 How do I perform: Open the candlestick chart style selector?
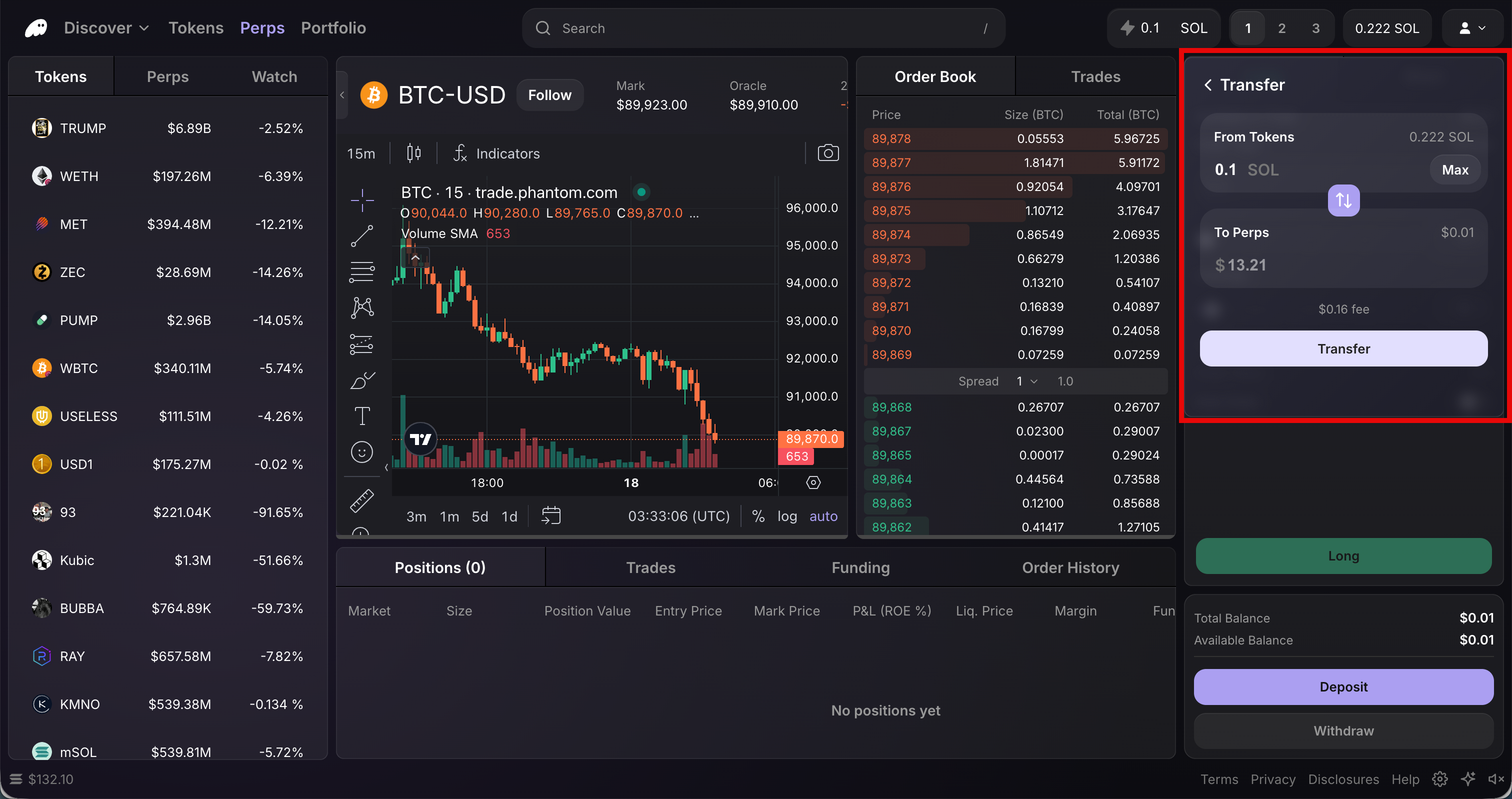point(414,153)
